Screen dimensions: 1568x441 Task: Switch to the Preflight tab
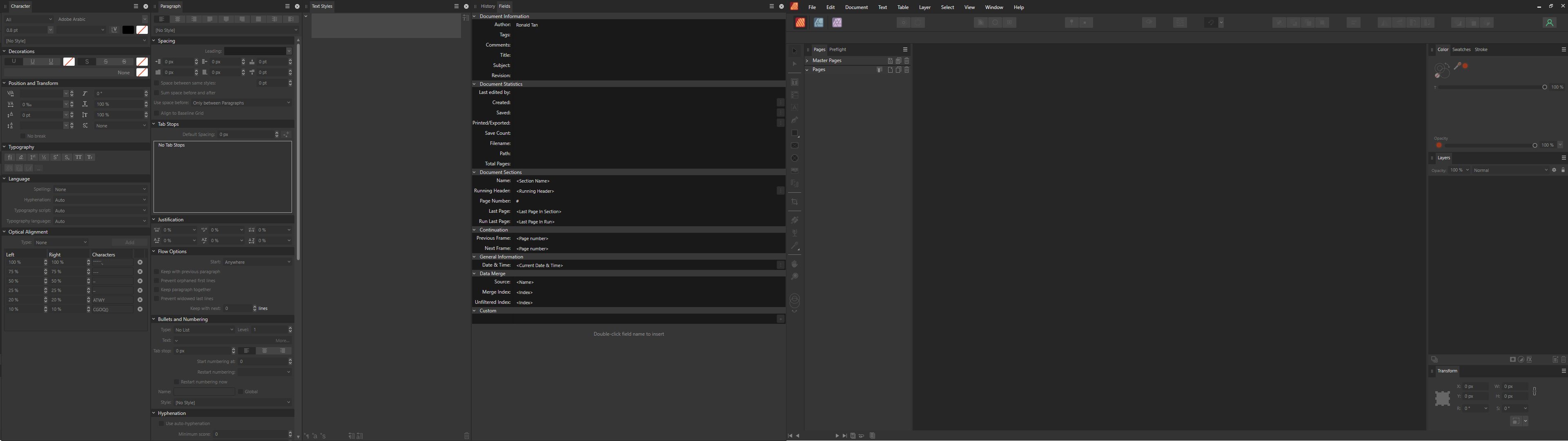(837, 50)
